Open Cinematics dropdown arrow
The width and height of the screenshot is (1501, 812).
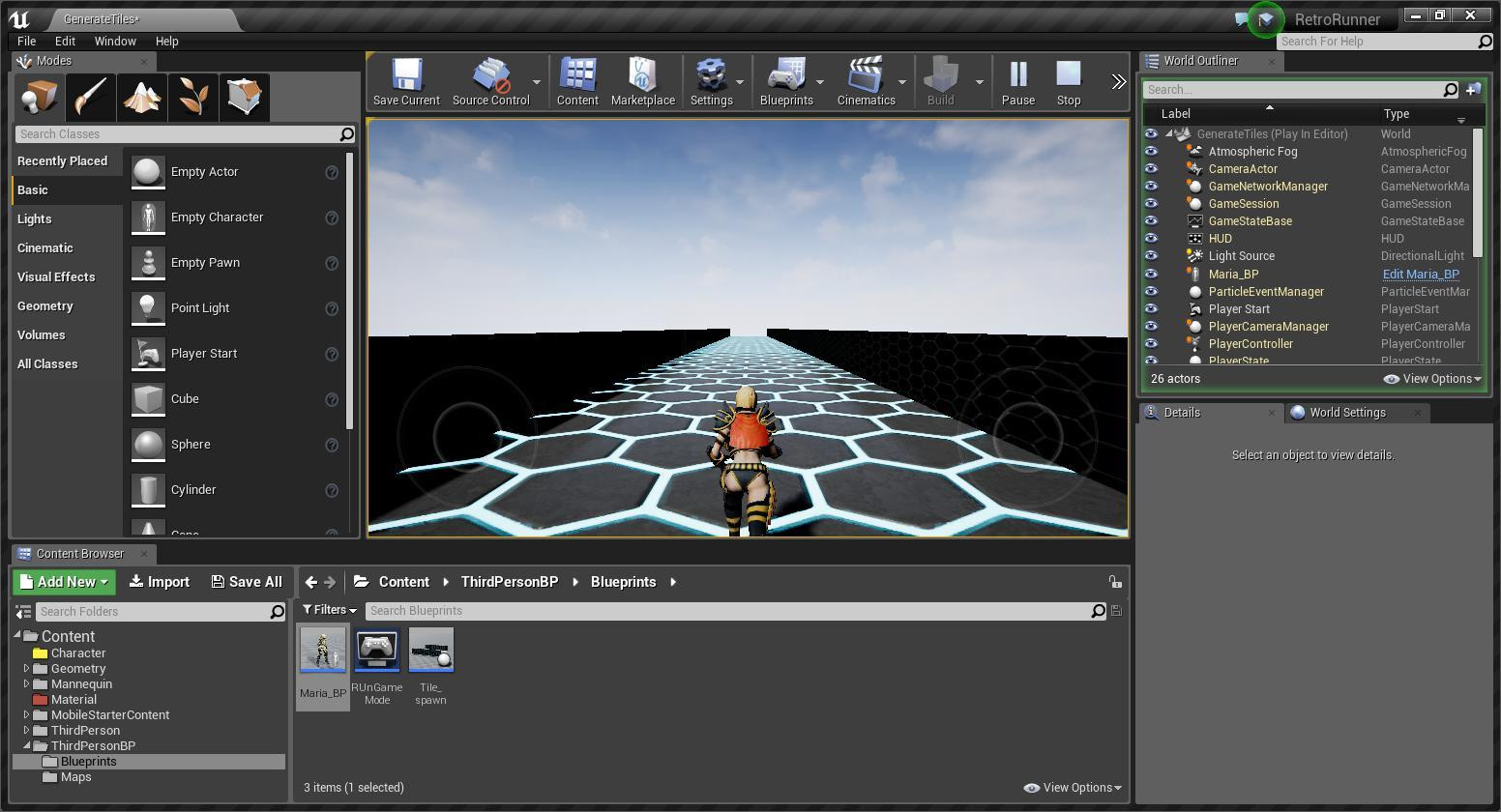point(902,82)
